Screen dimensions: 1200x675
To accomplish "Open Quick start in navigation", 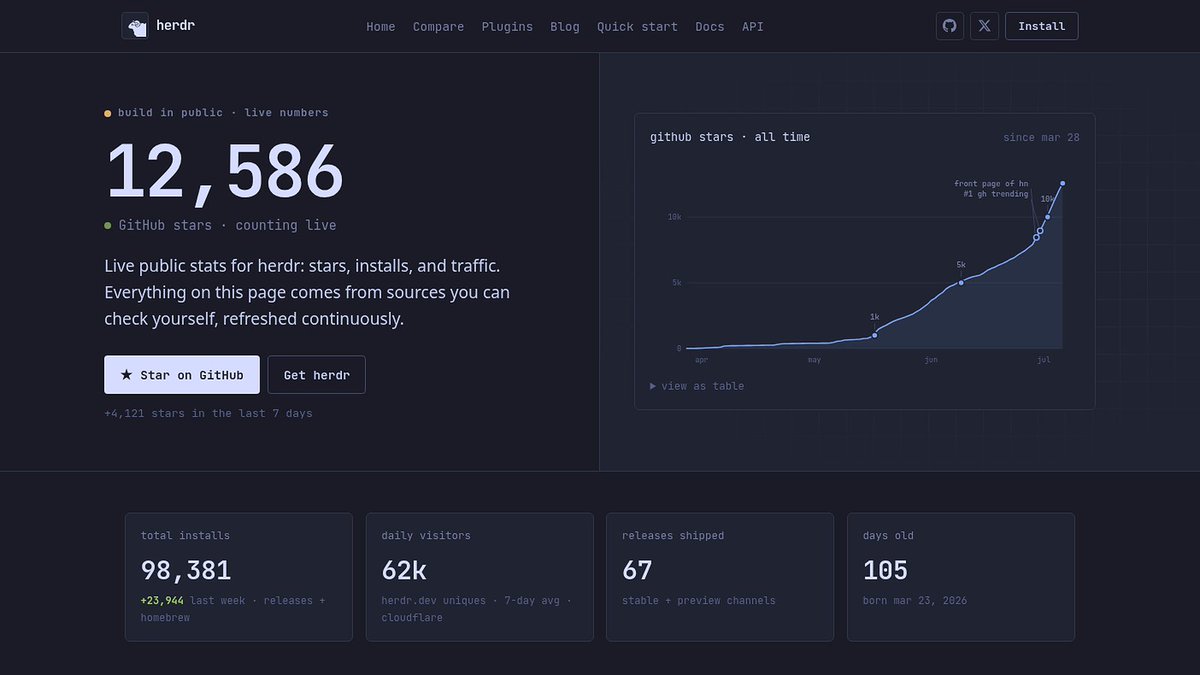I will (x=637, y=27).
